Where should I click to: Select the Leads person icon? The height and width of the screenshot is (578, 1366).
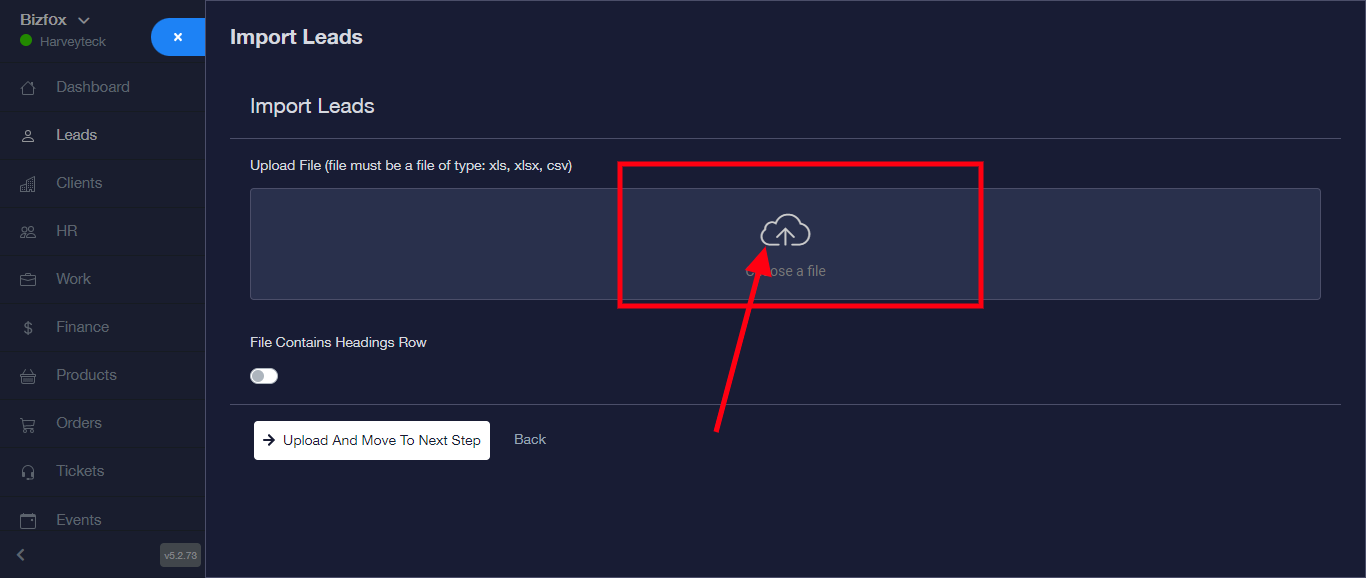tap(28, 136)
